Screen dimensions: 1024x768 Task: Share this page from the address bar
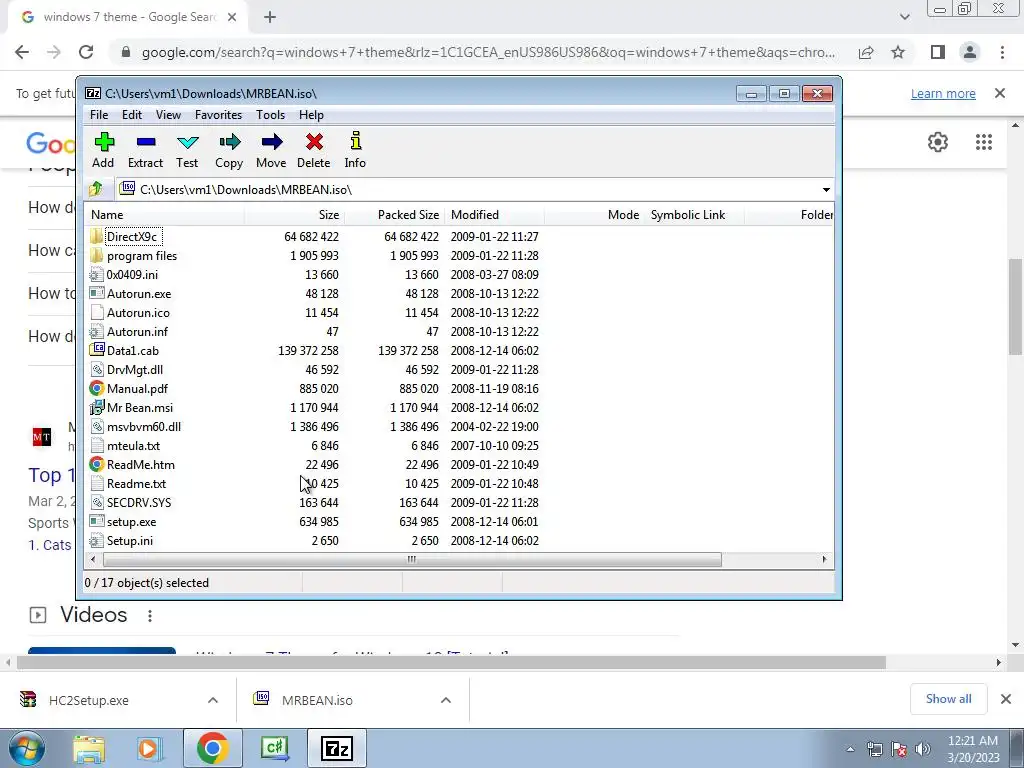[x=866, y=52]
